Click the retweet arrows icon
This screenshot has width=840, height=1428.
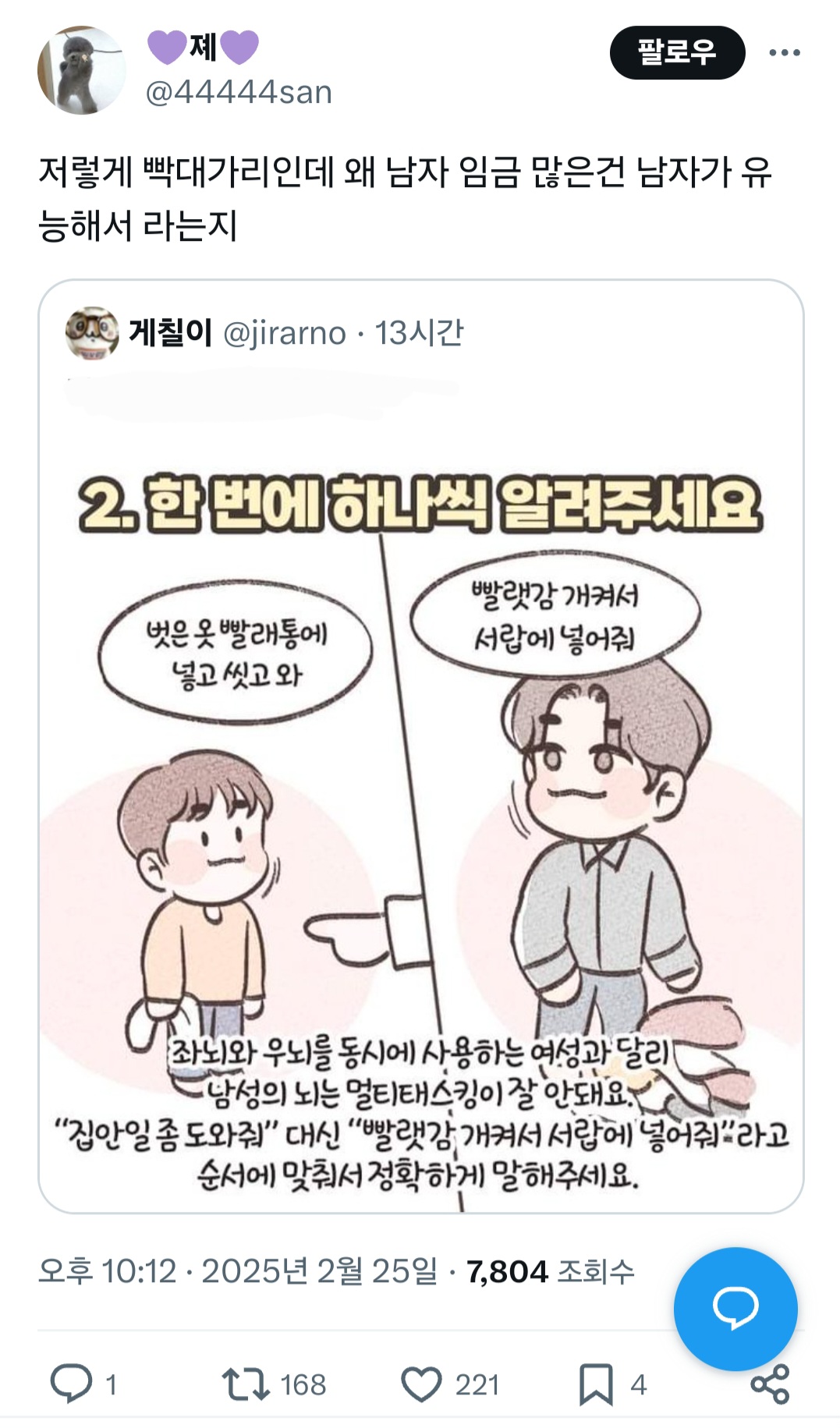point(246,1384)
